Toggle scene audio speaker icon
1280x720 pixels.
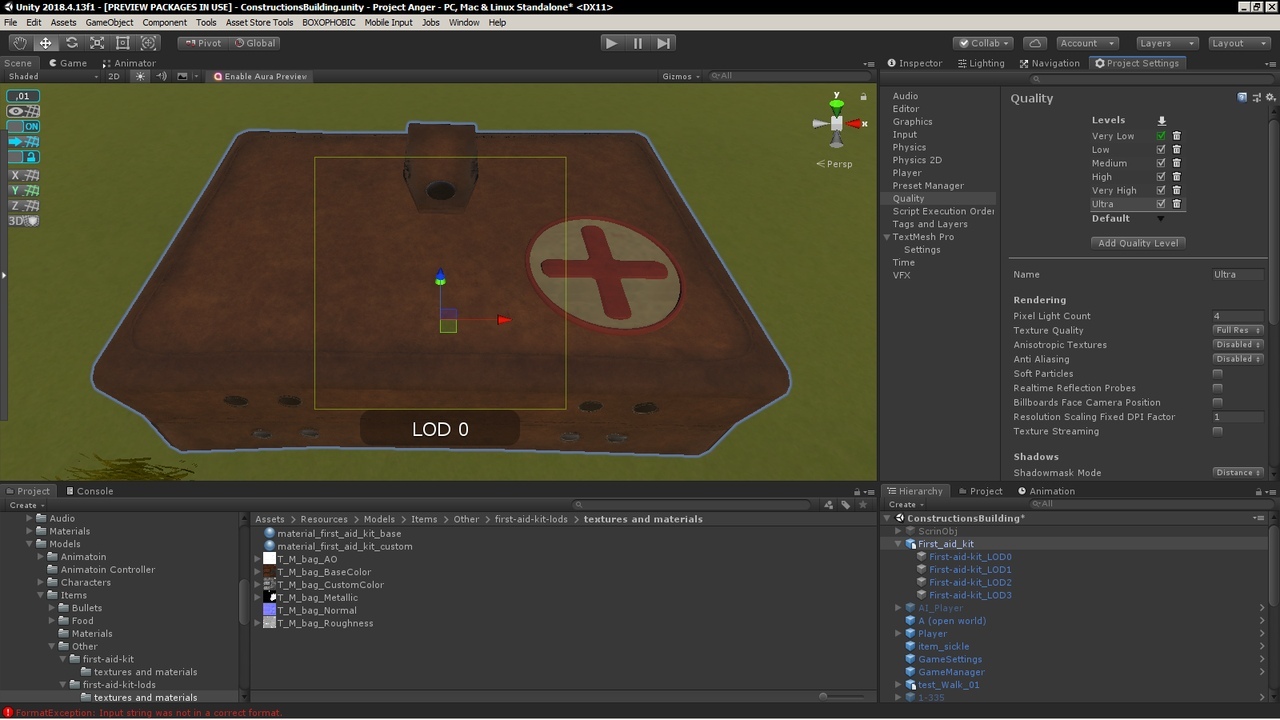coord(161,76)
